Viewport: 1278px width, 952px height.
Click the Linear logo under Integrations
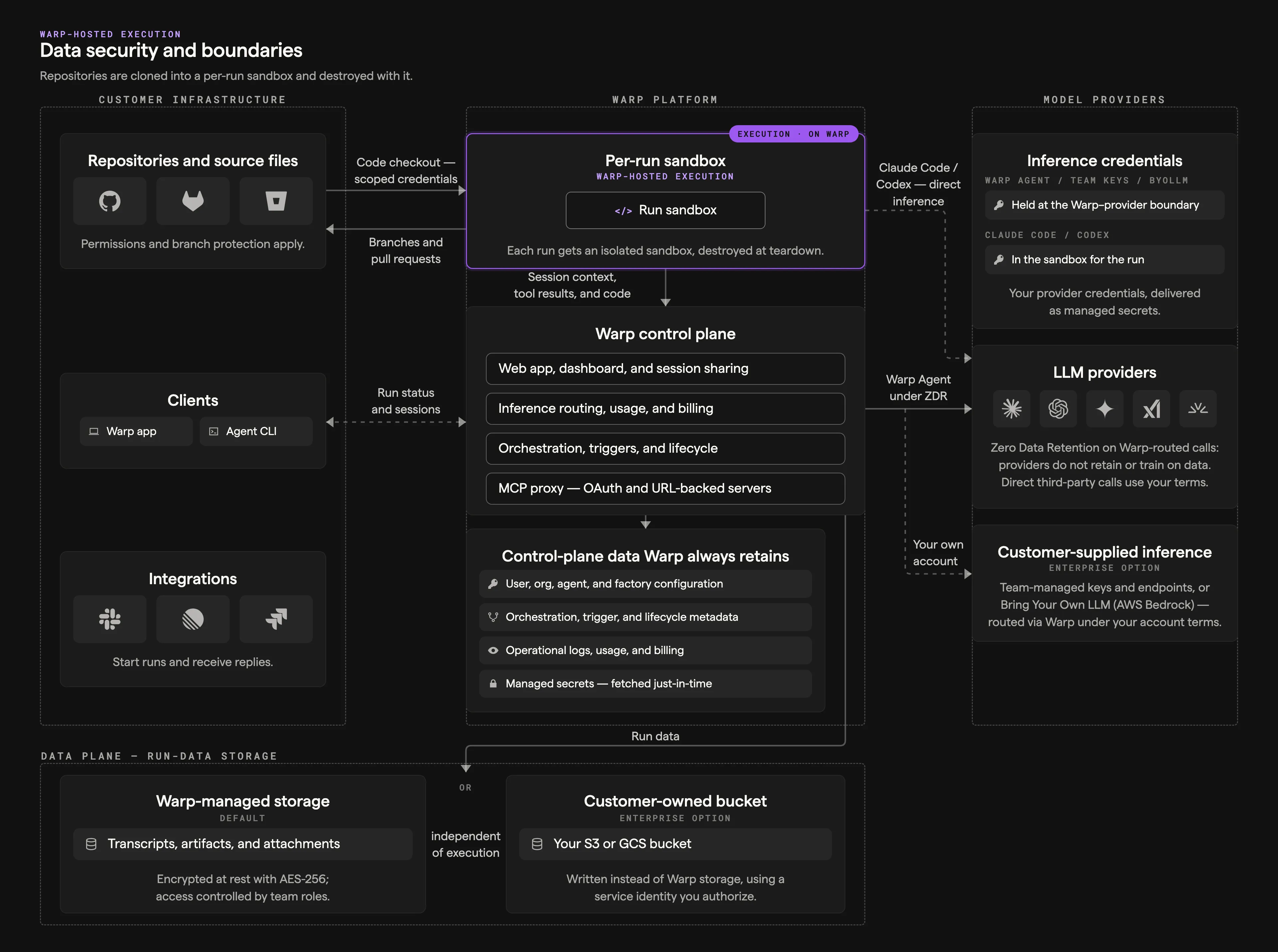tap(193, 619)
